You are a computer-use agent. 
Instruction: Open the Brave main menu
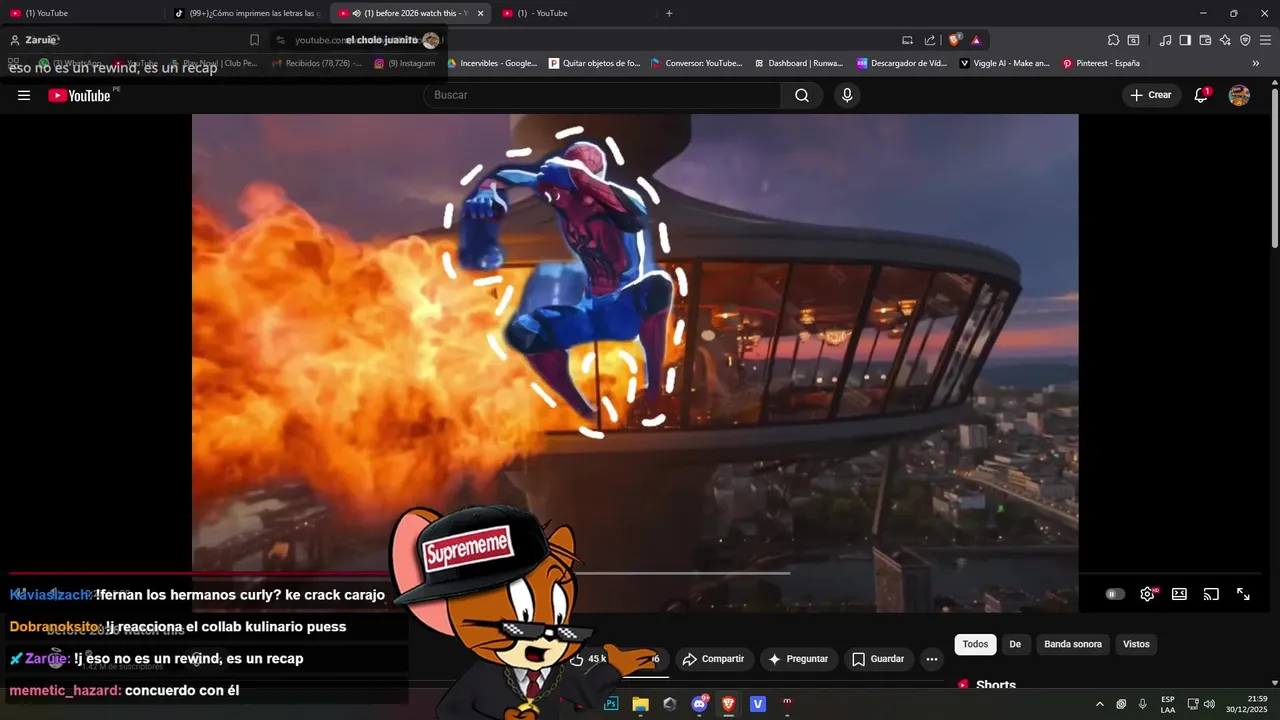click(x=1265, y=40)
